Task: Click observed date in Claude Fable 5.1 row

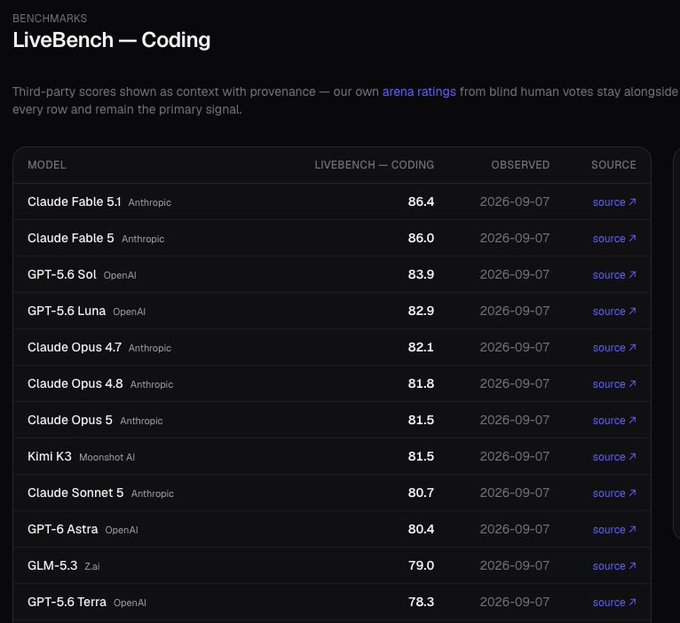Action: 515,202
